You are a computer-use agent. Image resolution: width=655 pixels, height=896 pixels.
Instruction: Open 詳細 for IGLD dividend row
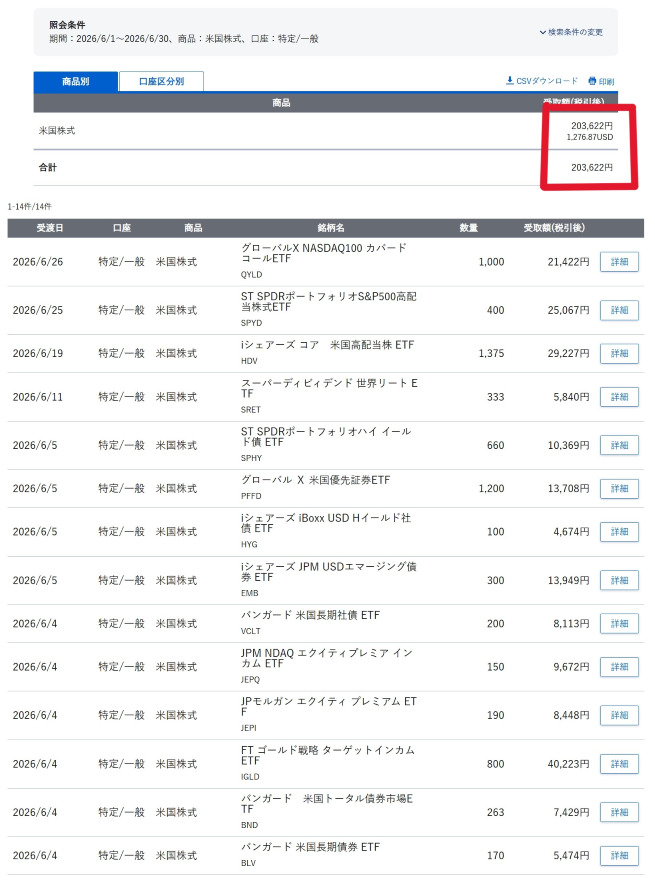(619, 764)
